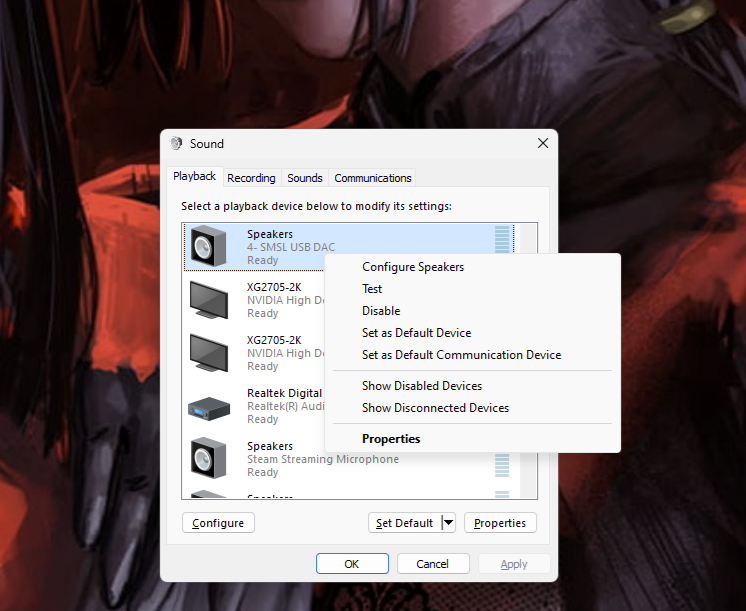Open the Set Default dropdown arrow
The image size is (746, 611).
pyautogui.click(x=448, y=523)
